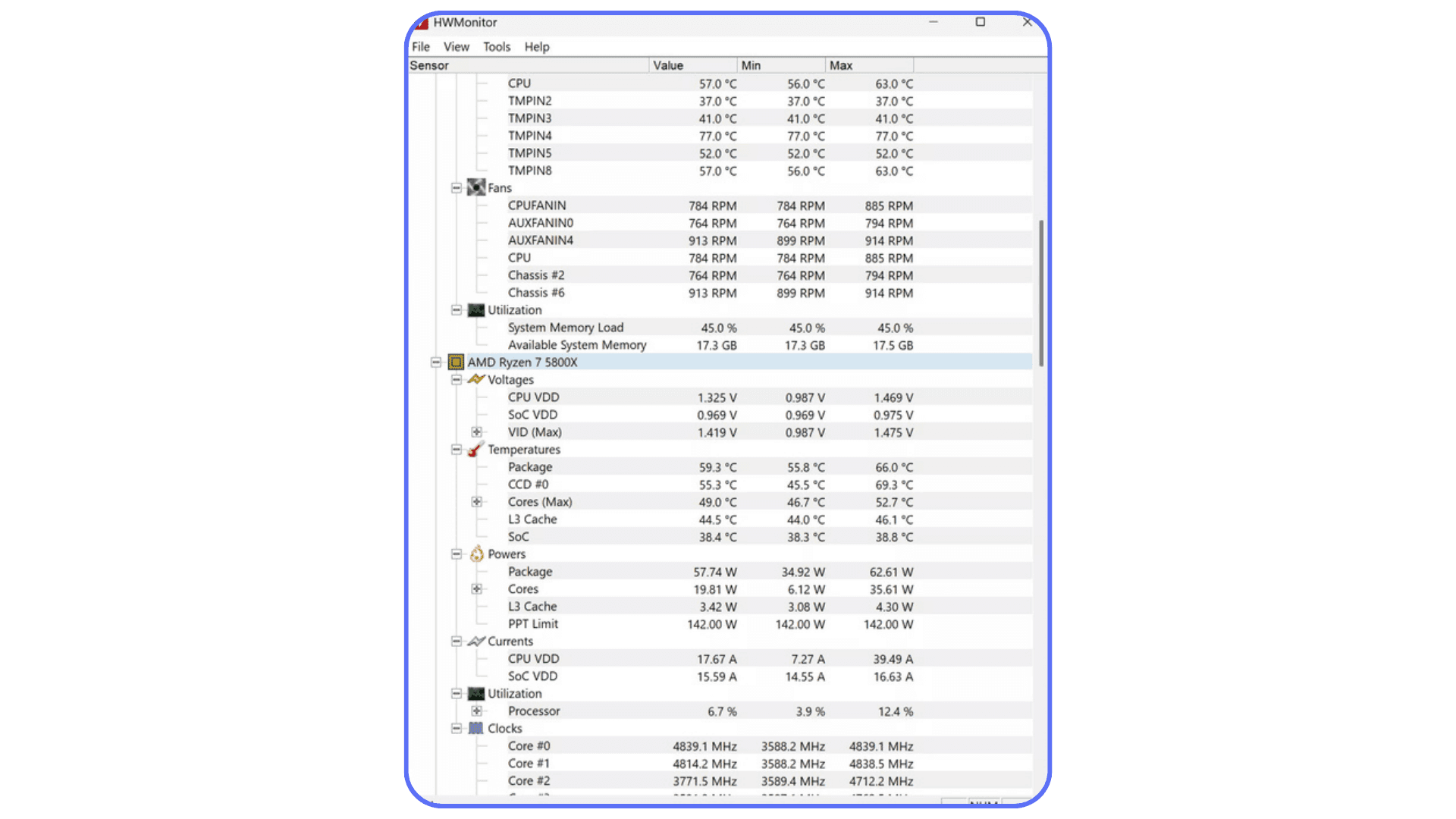Open the Help menu

[x=537, y=47]
